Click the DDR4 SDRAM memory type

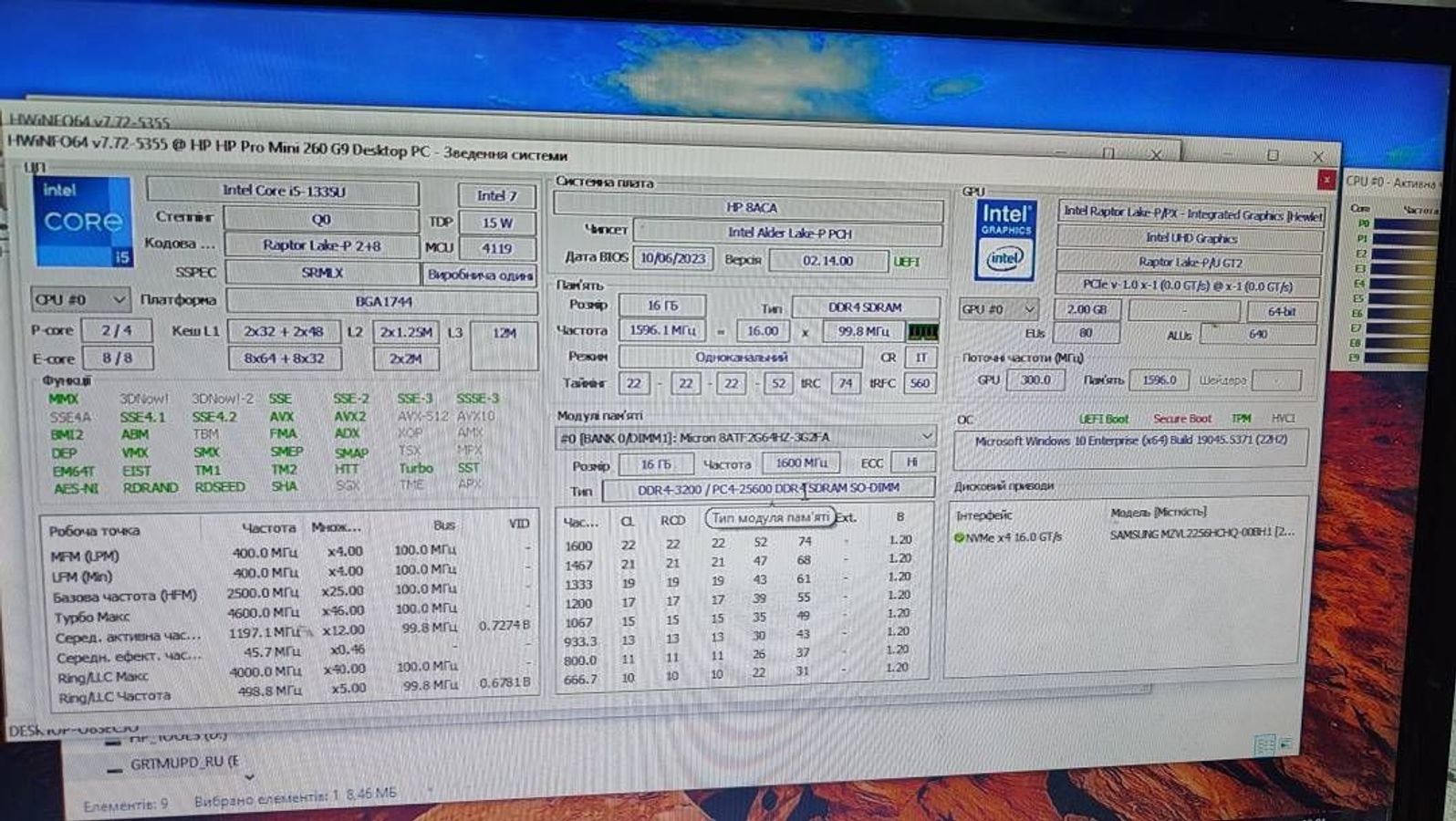(x=865, y=307)
